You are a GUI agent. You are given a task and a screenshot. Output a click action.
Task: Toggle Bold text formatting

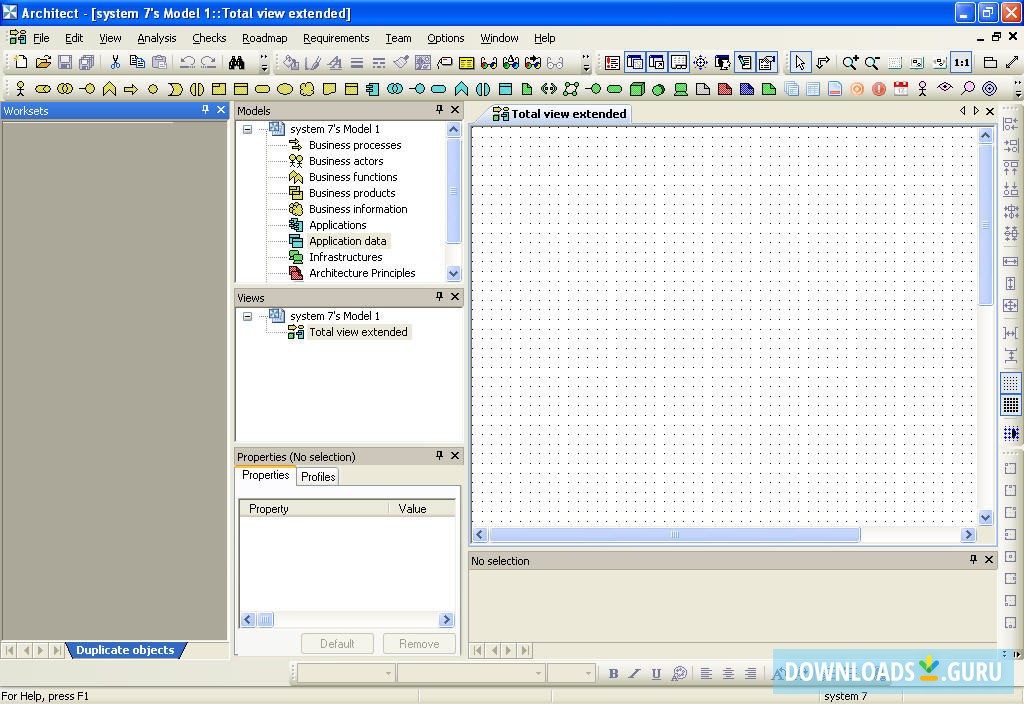(613, 674)
